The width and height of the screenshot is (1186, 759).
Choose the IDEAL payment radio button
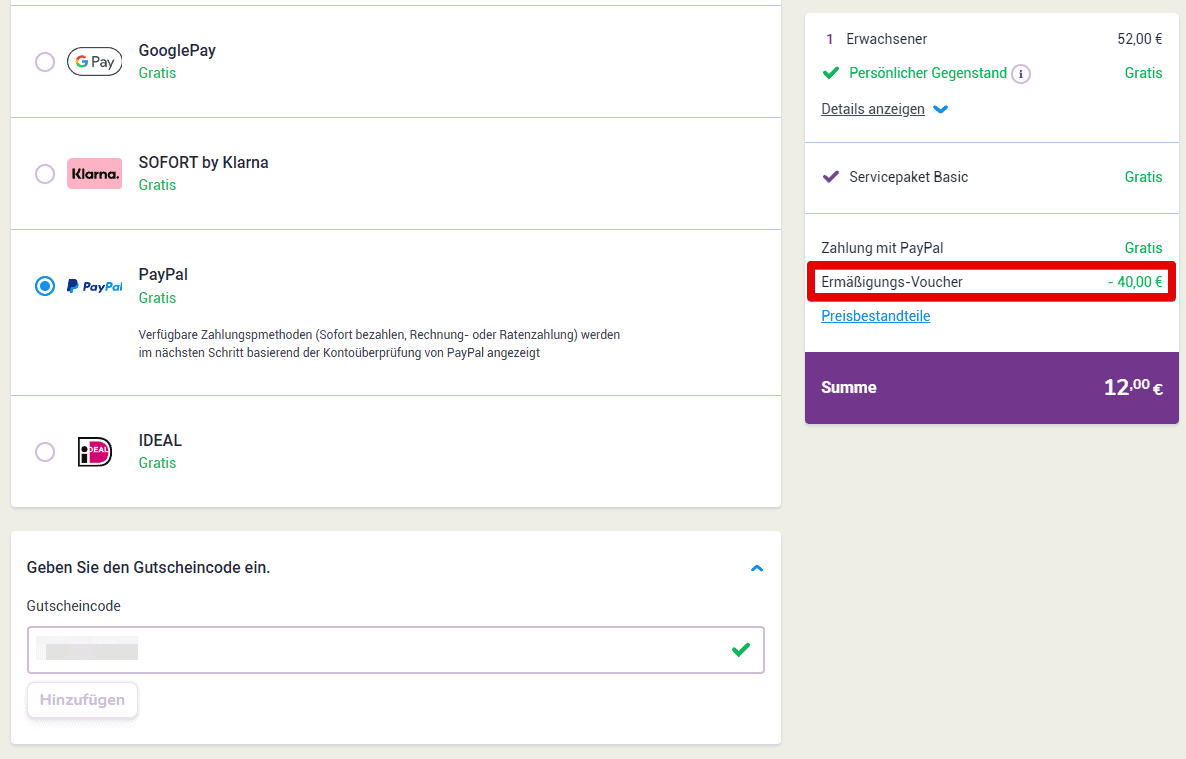pos(45,452)
